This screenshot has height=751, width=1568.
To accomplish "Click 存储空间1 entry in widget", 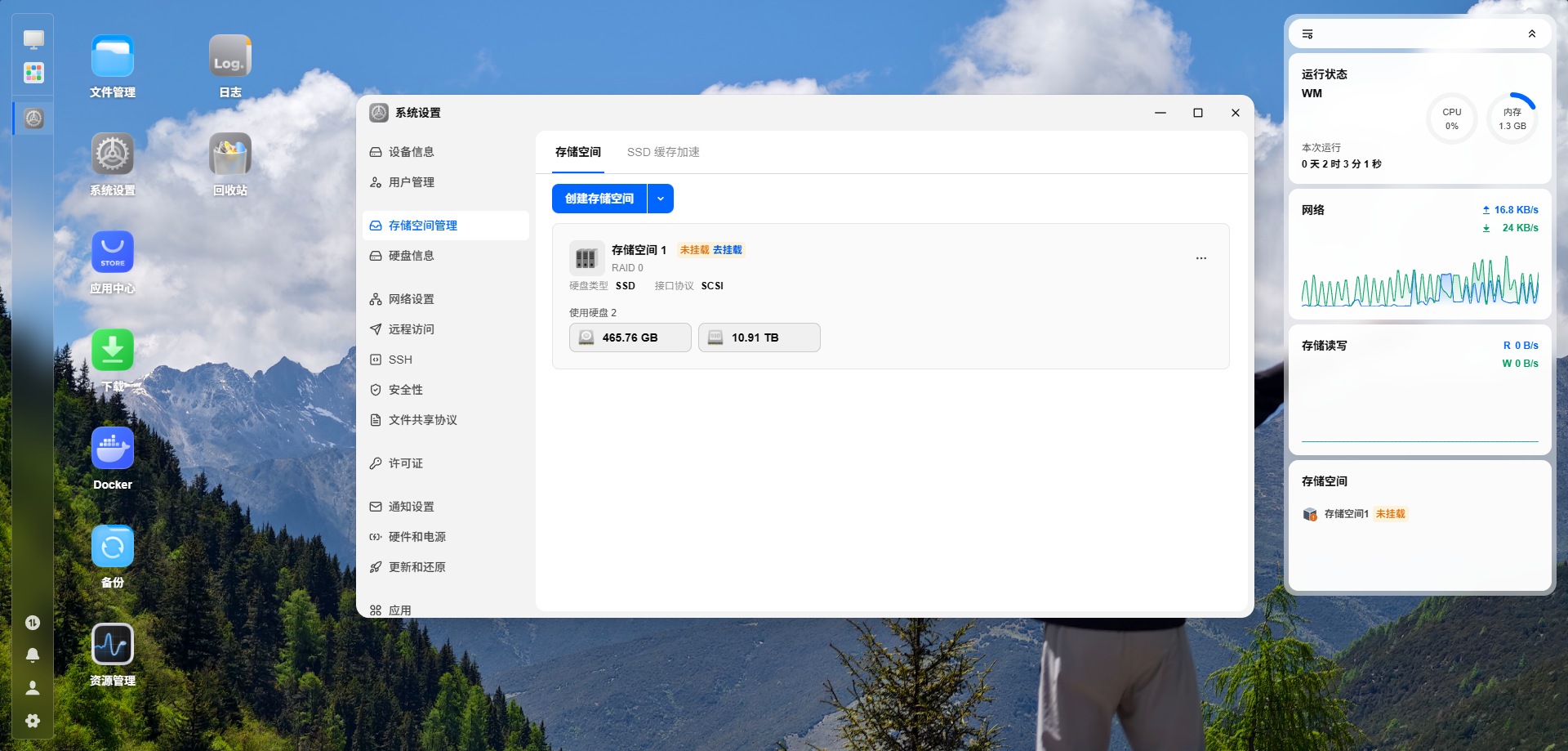I will tap(1346, 514).
